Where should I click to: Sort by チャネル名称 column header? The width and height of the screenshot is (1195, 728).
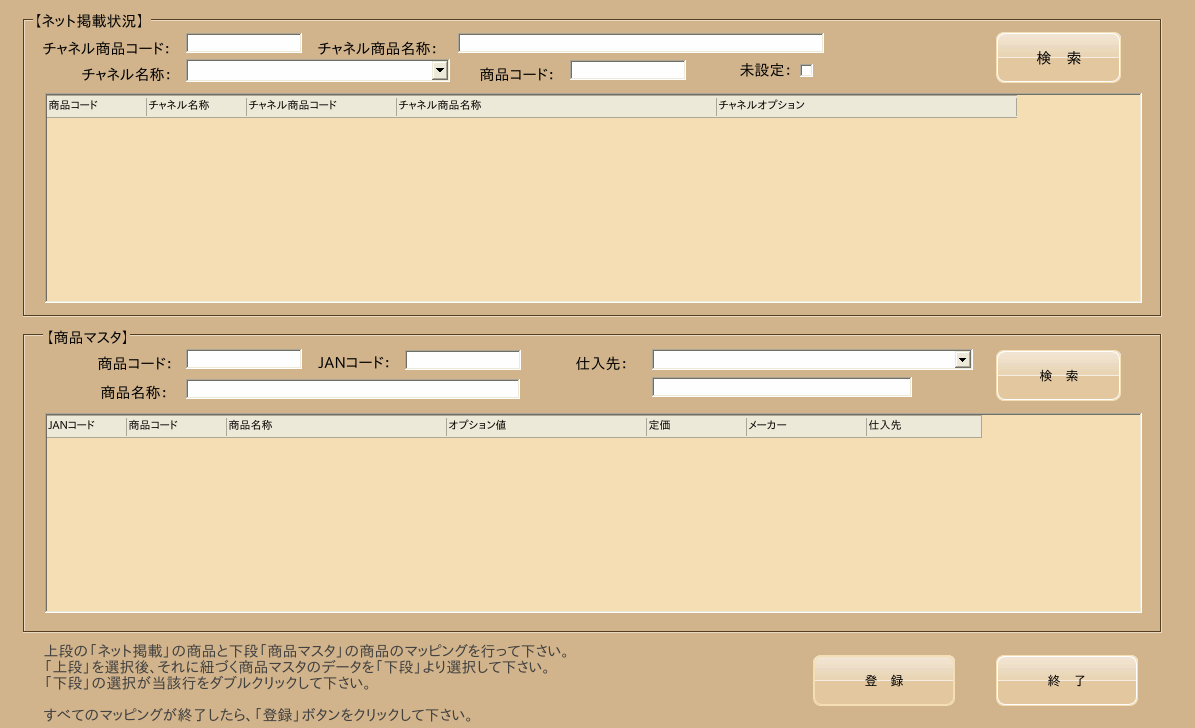click(x=196, y=106)
